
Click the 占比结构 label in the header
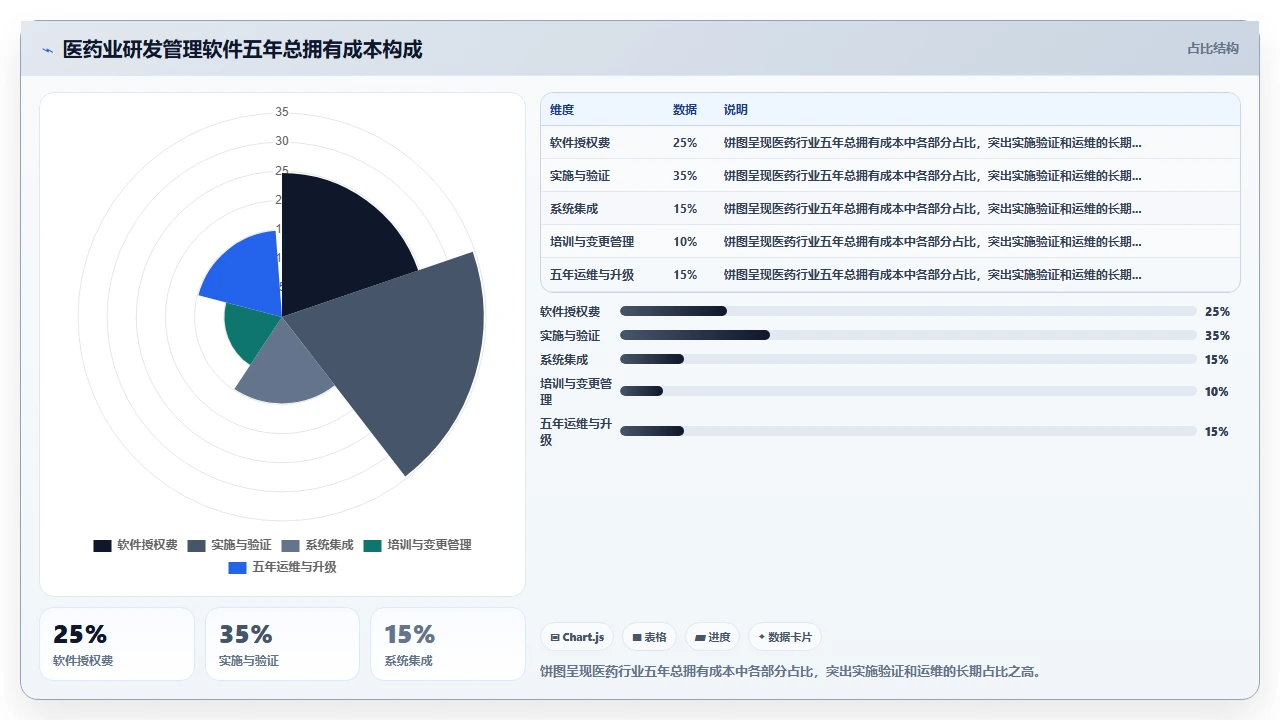[x=1212, y=48]
